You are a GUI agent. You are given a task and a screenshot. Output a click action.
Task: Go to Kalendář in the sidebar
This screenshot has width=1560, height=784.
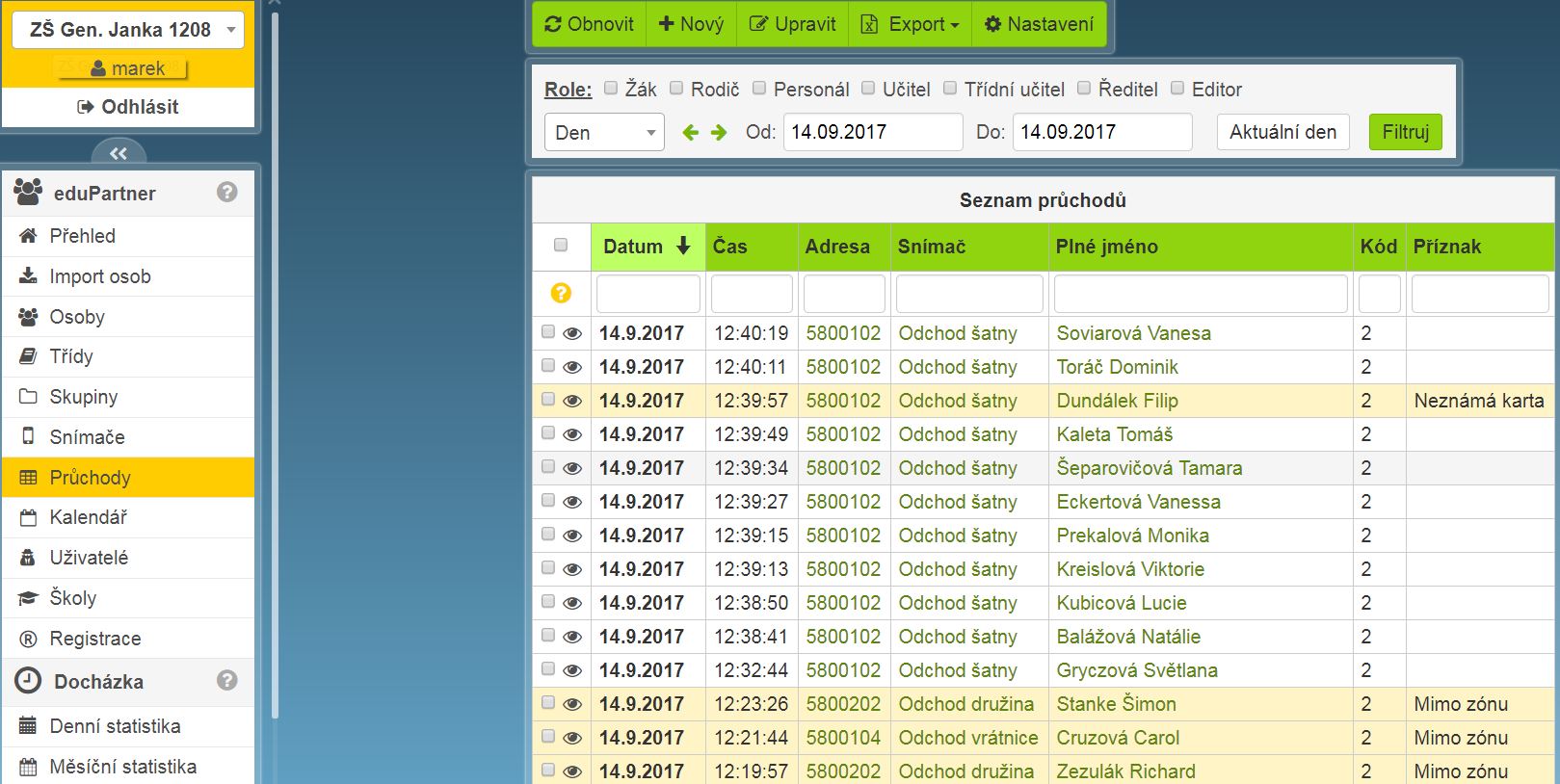click(x=88, y=517)
